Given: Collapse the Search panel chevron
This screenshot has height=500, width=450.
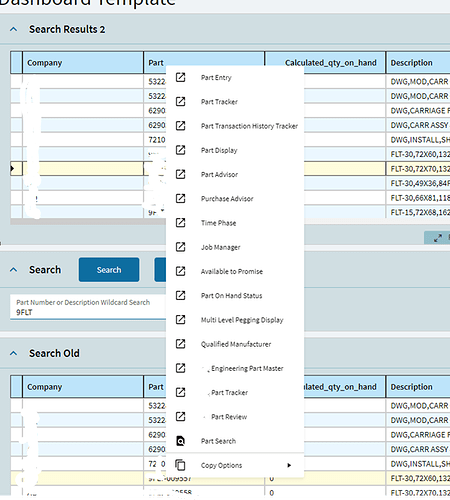Looking at the screenshot, I should click(x=14, y=270).
